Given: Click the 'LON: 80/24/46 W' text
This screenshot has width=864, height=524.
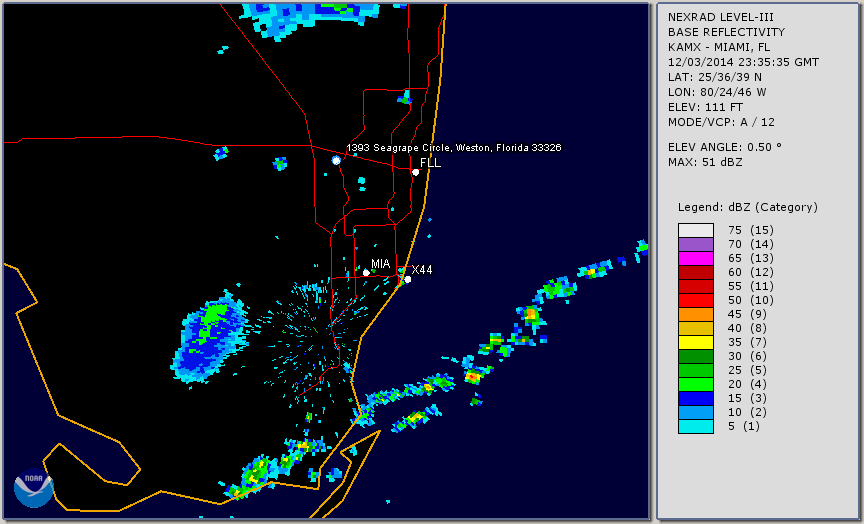Looking at the screenshot, I should click(717, 92).
